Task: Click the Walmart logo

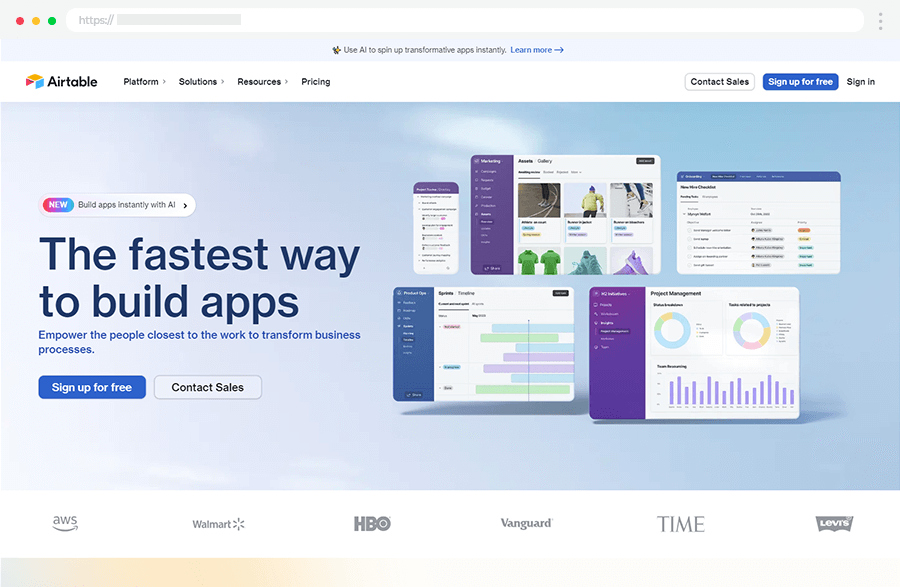Action: coord(218,524)
